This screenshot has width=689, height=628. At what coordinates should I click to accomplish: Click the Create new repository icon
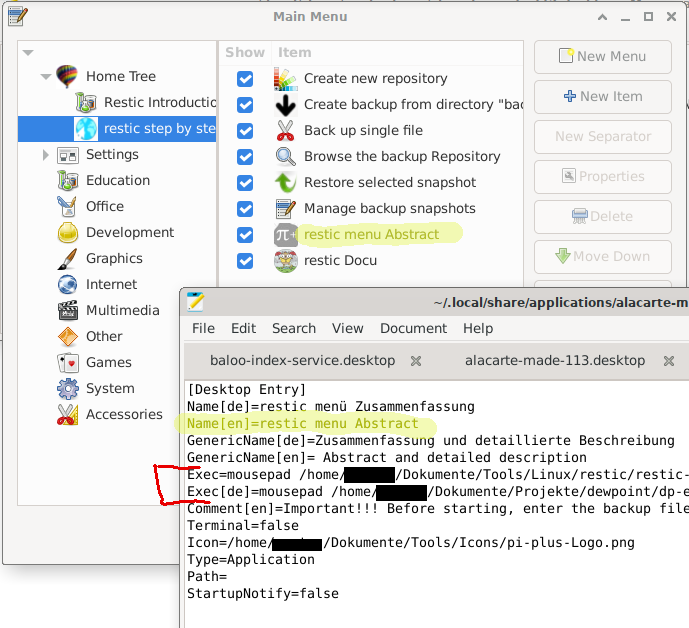pyautogui.click(x=286, y=79)
